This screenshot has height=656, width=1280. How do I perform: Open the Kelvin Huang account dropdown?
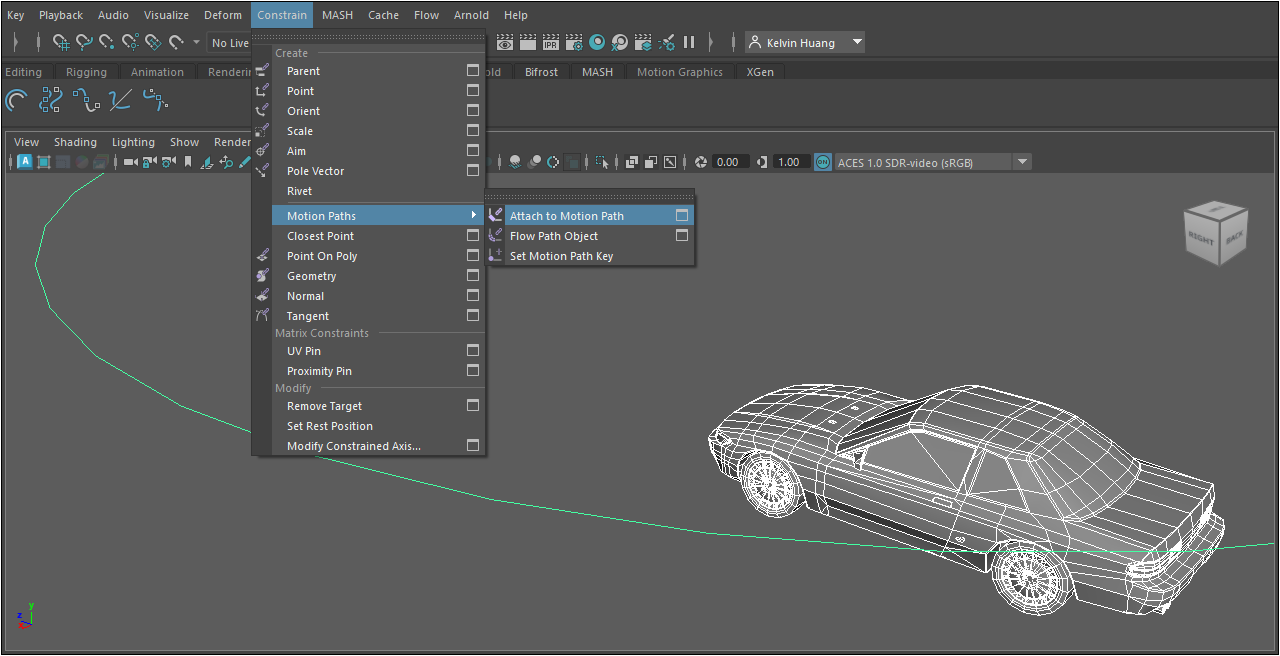click(x=857, y=43)
